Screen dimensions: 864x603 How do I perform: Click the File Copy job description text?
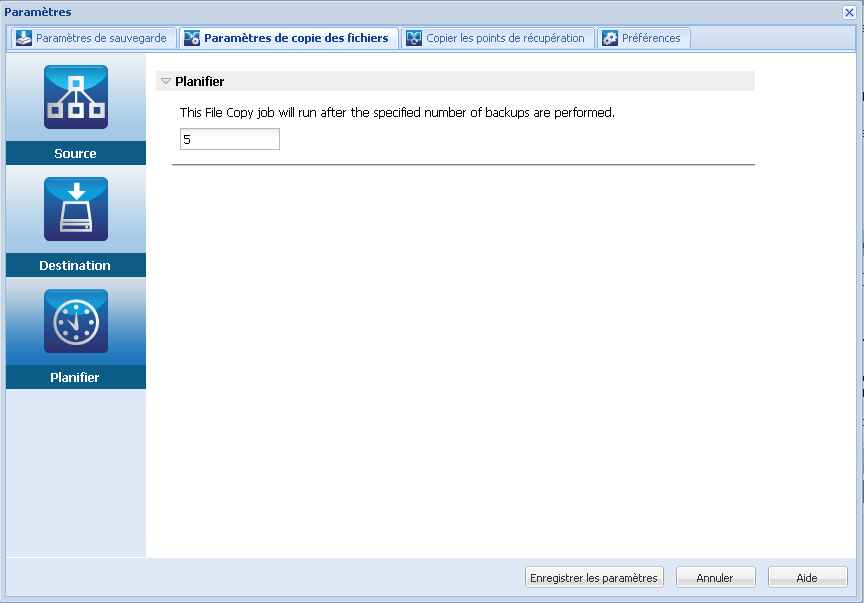397,112
